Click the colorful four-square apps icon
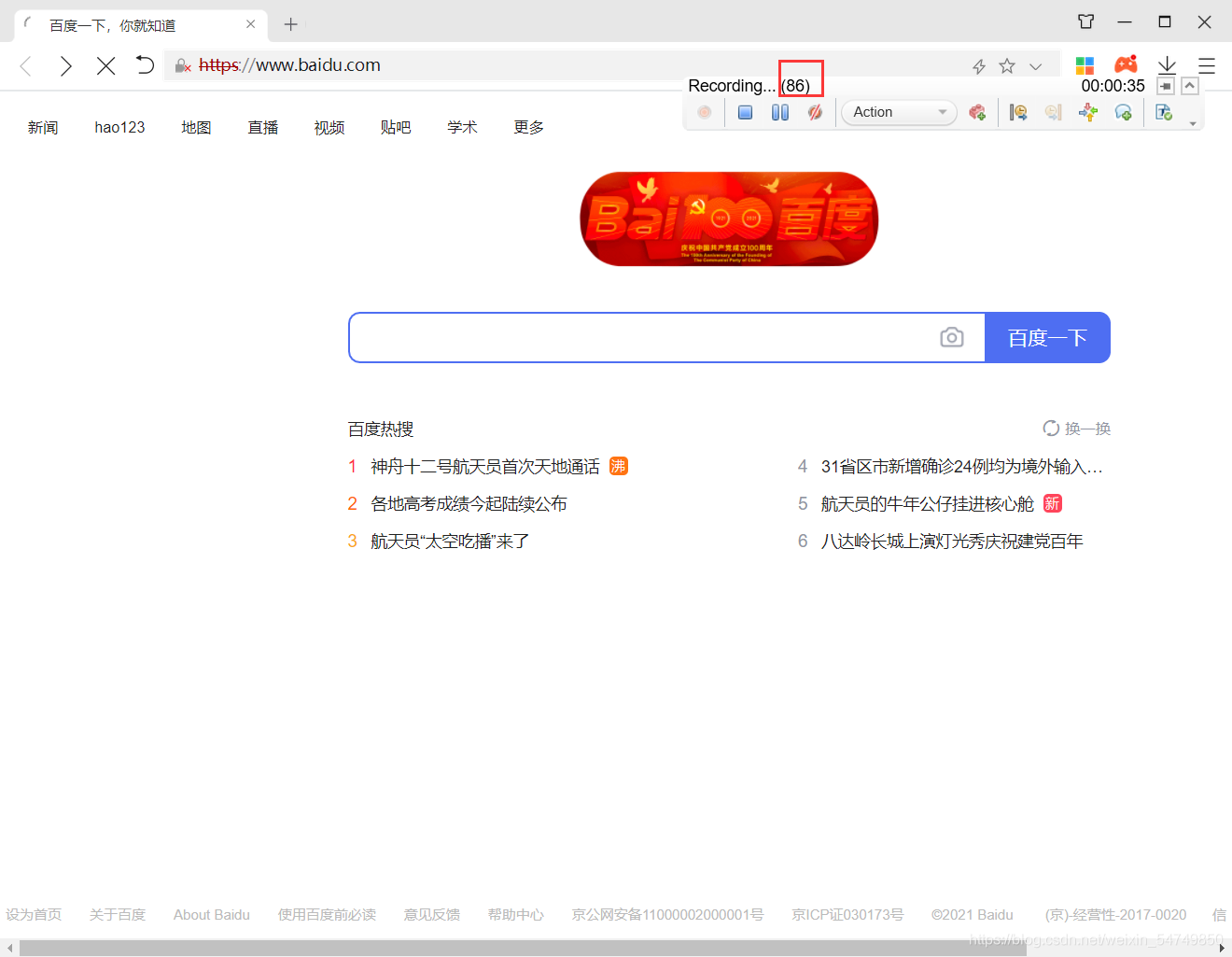The image size is (1232, 957). [x=1085, y=65]
